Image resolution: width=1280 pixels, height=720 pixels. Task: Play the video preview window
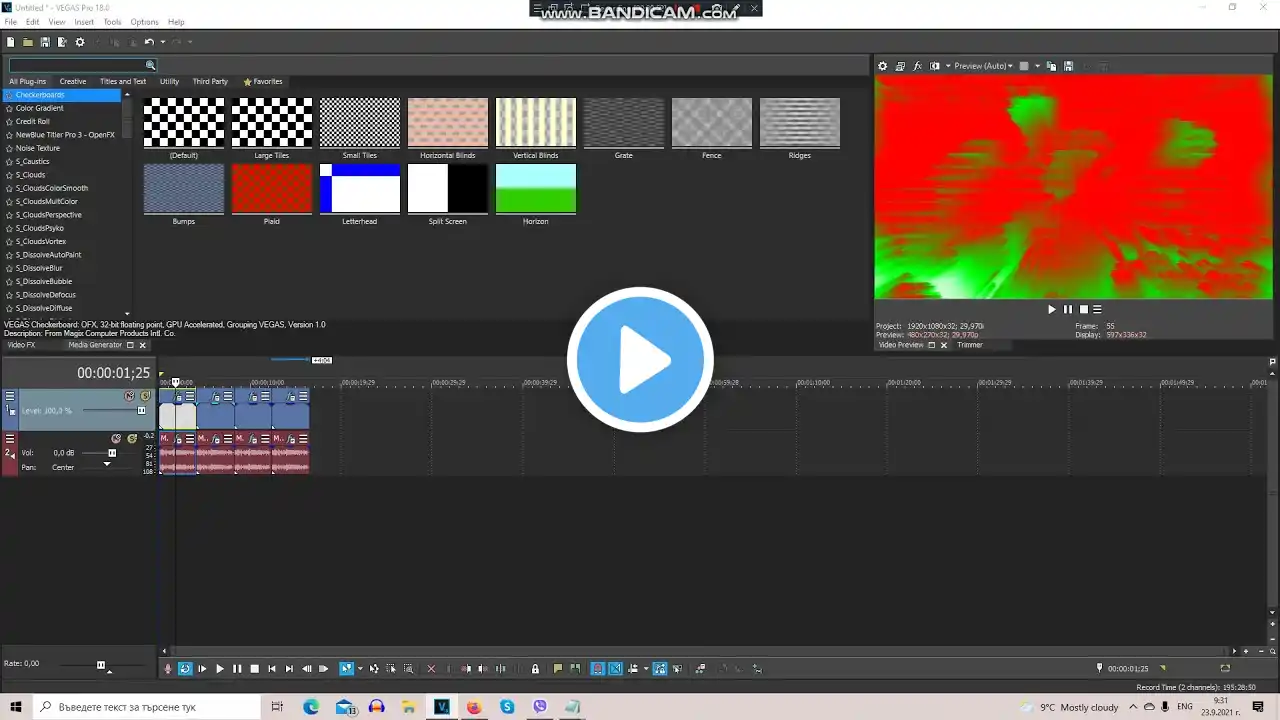point(1051,310)
